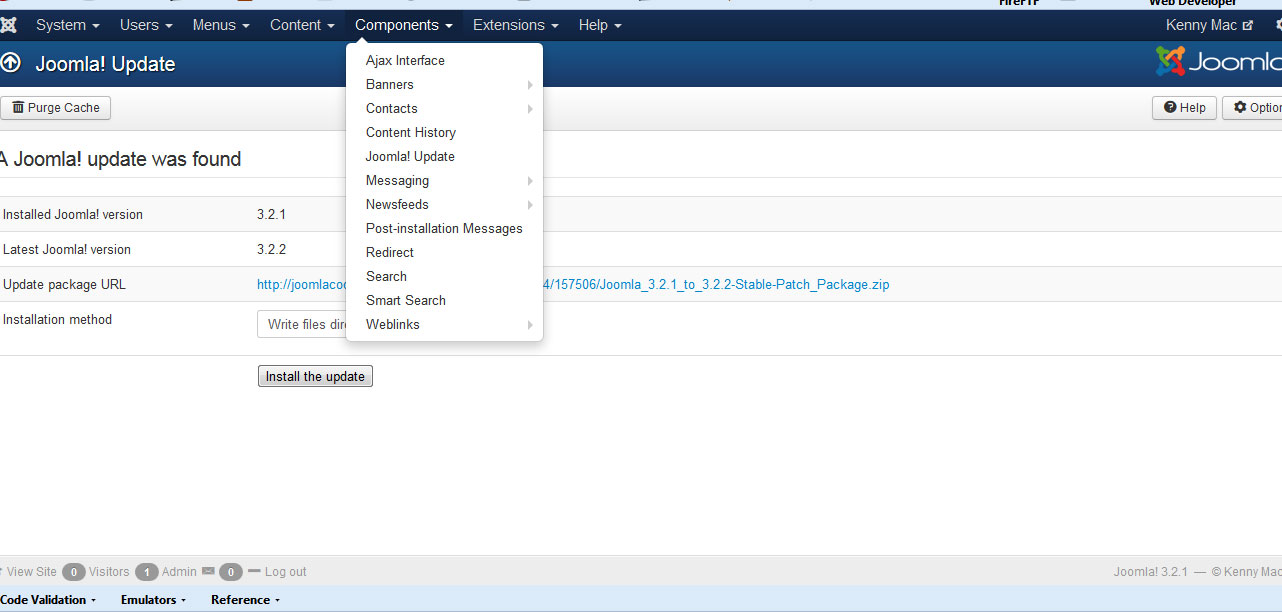Click the envelope messages icon in the footer

tap(208, 572)
